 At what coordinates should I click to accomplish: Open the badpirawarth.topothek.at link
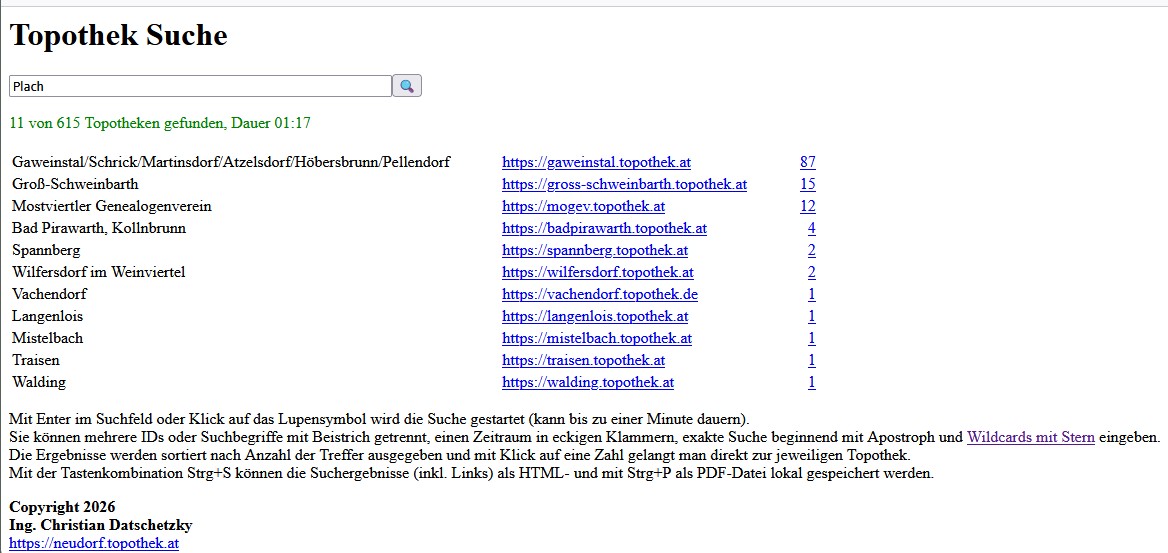604,228
